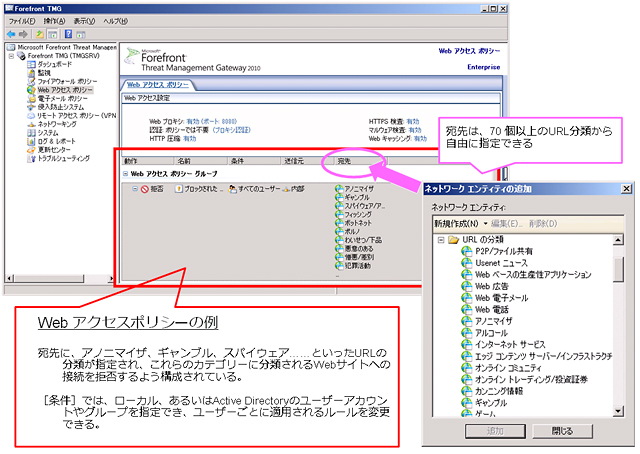Select Web アクセス ポリシー in the tree

(65, 90)
